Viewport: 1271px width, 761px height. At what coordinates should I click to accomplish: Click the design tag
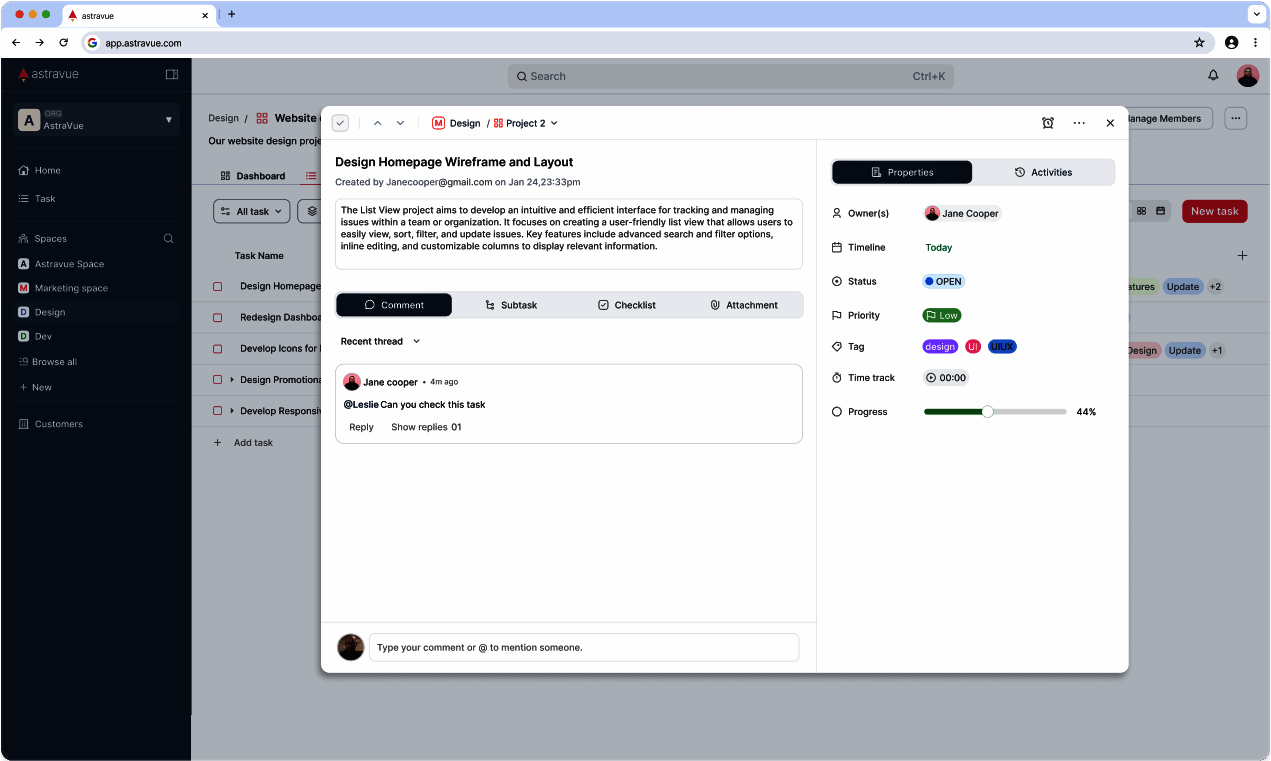click(940, 346)
